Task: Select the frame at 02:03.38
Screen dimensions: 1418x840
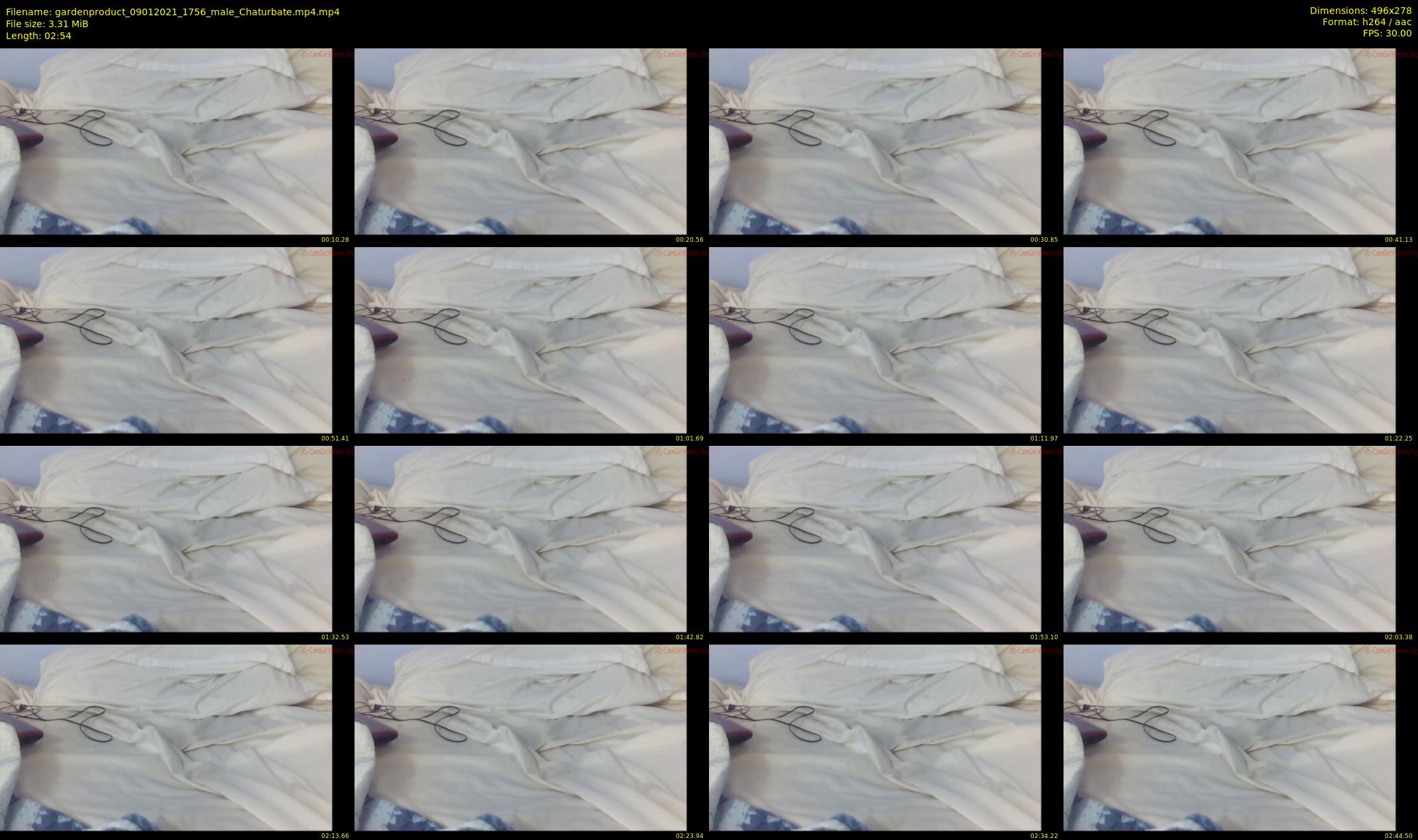Action: tap(1229, 539)
